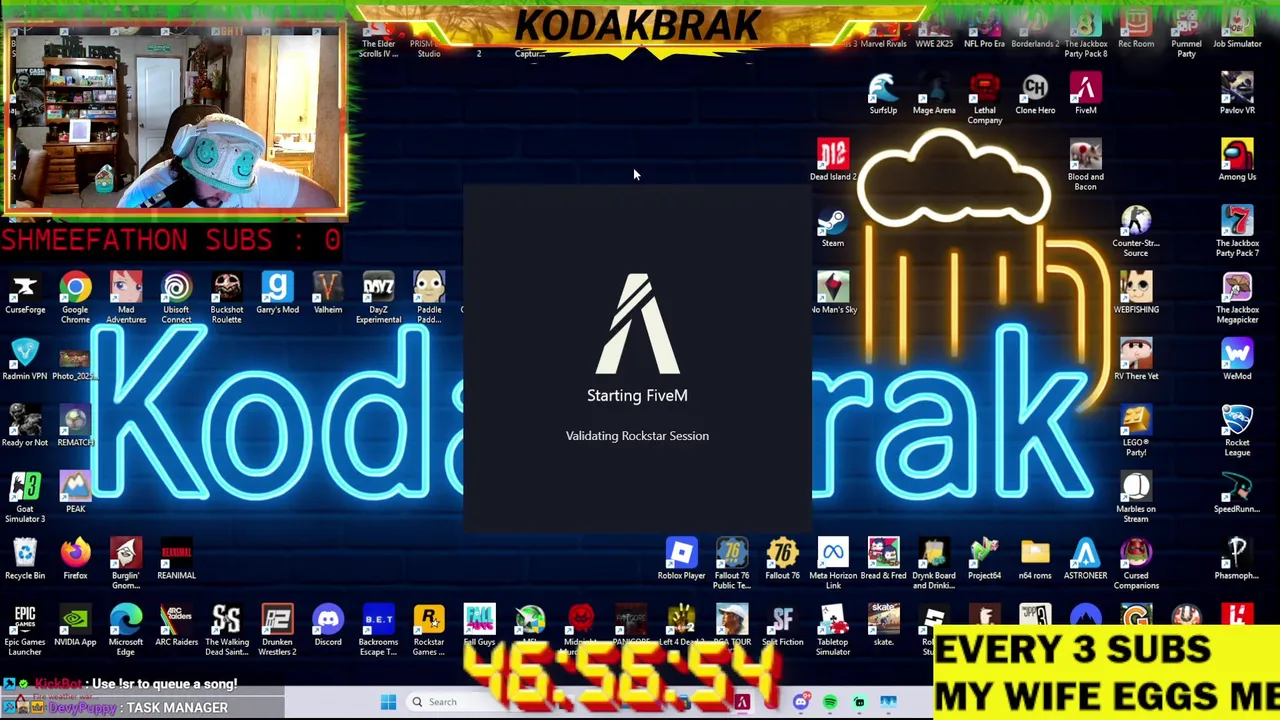Open the WeMod desktop icon
Screen dimensions: 1280x720
(1237, 359)
